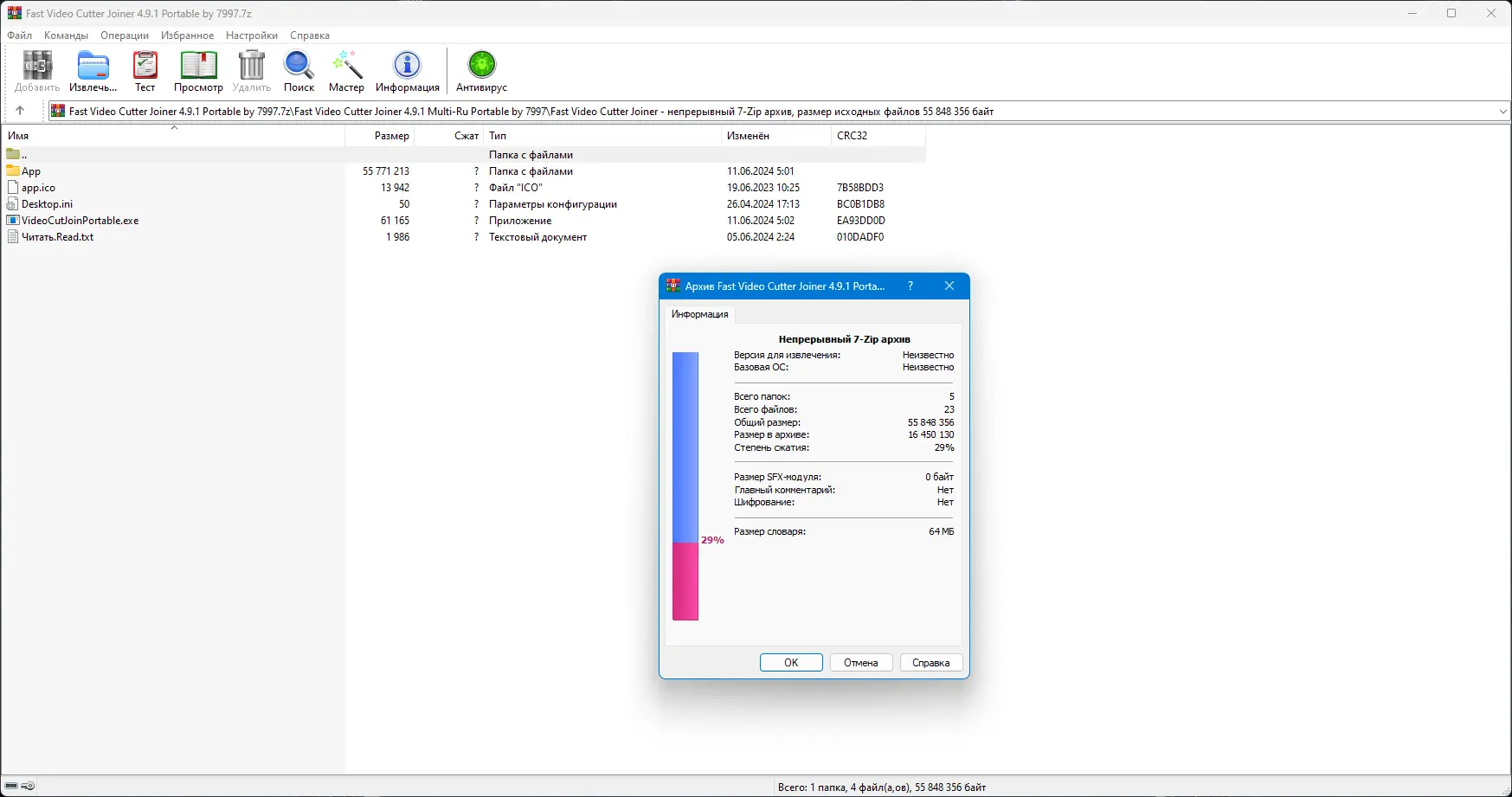Select VideoCutJoinPortable.exe in file list
1512x797 pixels.
coord(79,220)
